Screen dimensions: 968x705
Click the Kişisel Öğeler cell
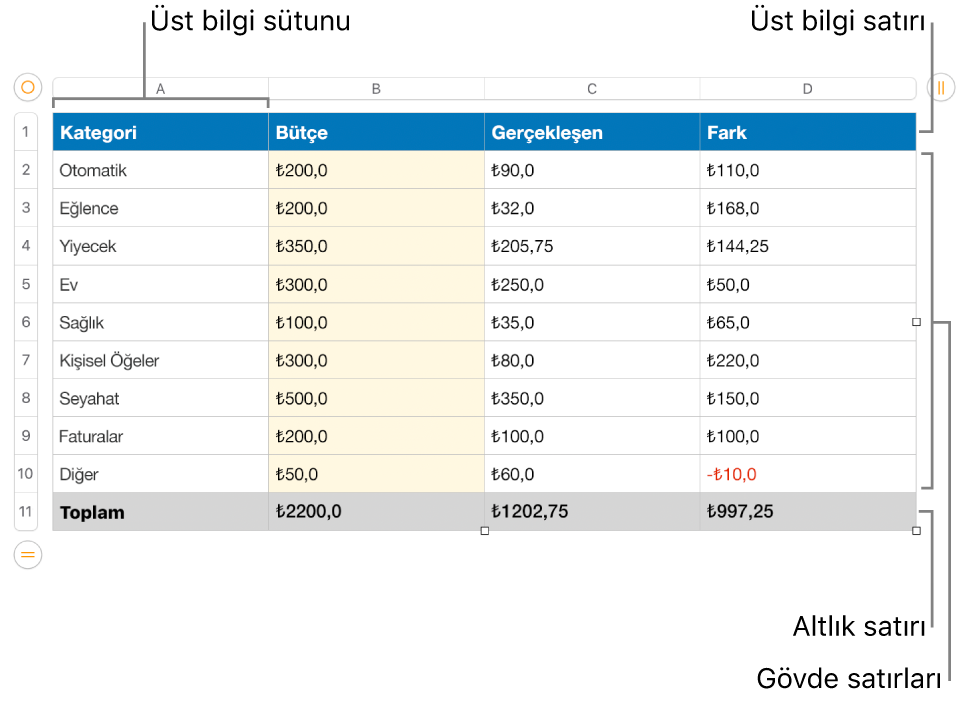161,360
